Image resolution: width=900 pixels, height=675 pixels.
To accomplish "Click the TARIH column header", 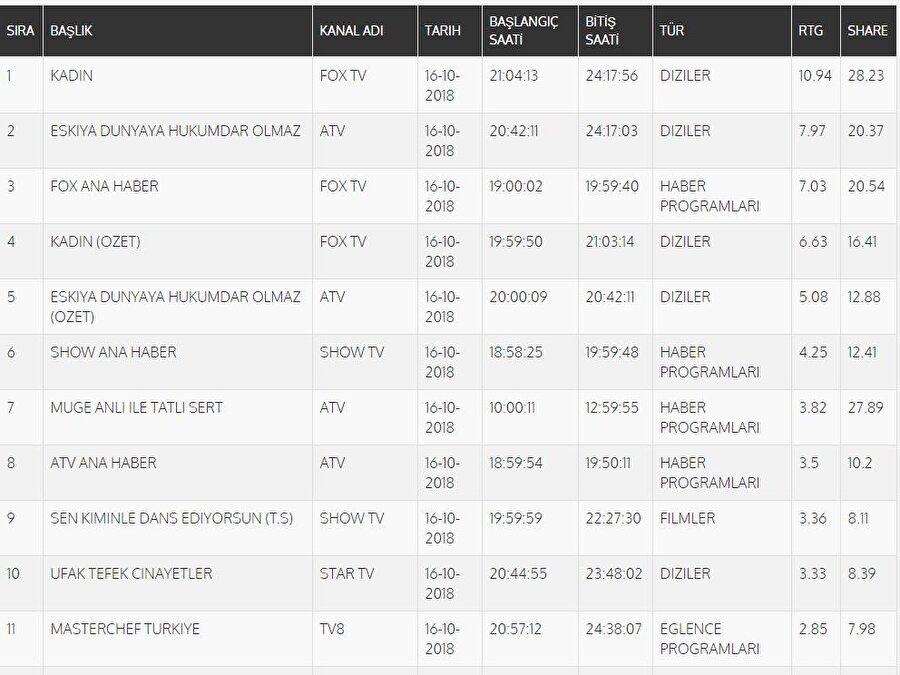I will click(442, 31).
